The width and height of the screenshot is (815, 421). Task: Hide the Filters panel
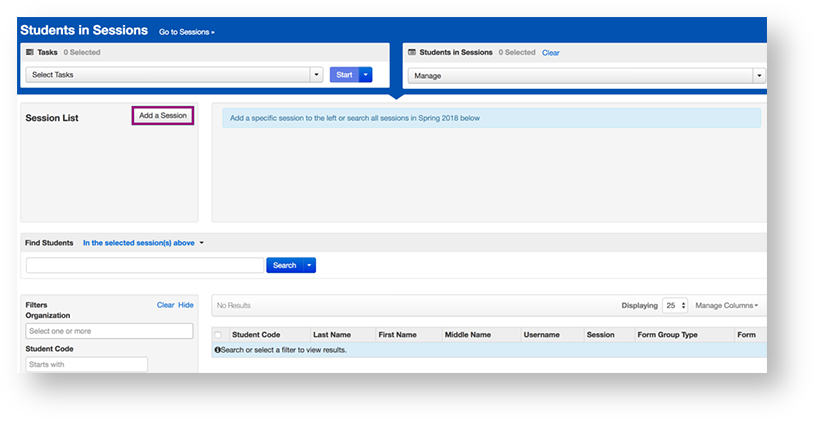coord(186,305)
